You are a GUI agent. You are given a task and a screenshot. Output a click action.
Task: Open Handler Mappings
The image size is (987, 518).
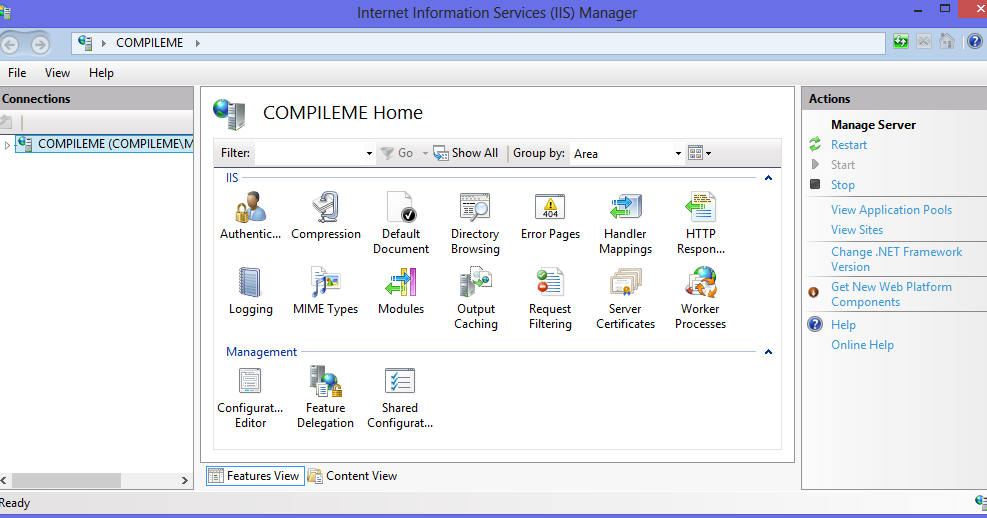coord(625,224)
